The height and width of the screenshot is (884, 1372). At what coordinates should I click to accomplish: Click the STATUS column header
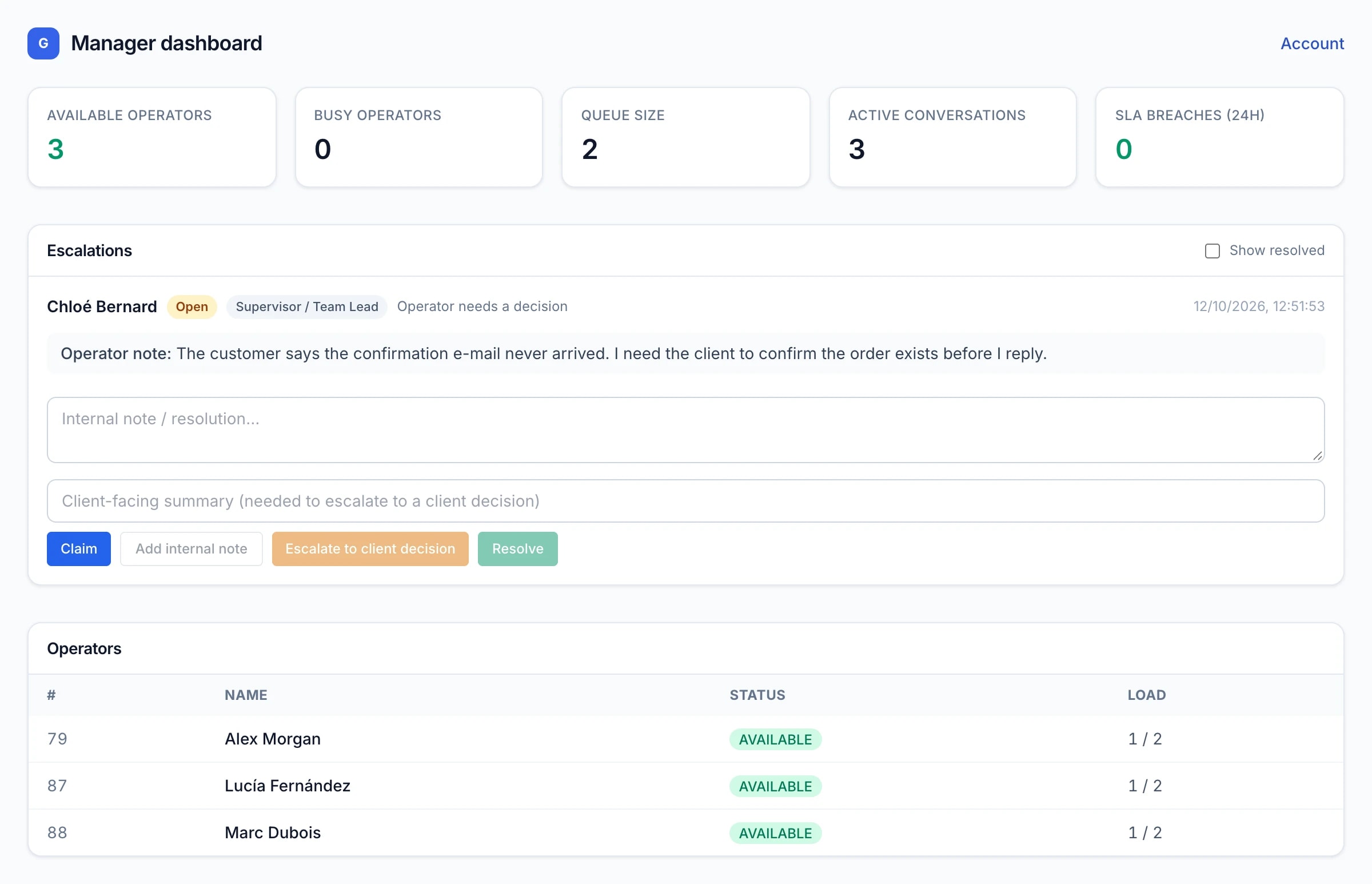[757, 695]
